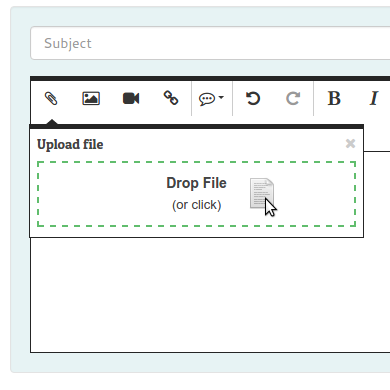Open the insert image tool
This screenshot has height=390, width=390.
(91, 99)
